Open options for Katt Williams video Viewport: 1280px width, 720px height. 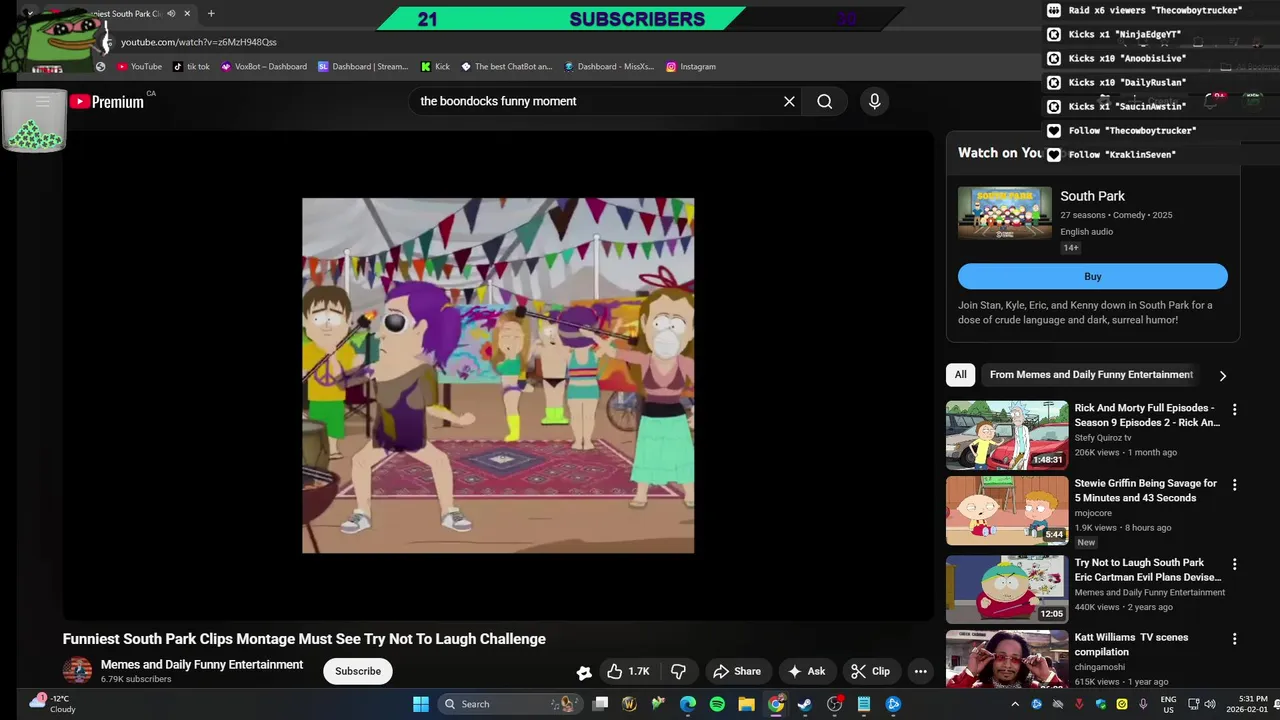click(x=1234, y=638)
